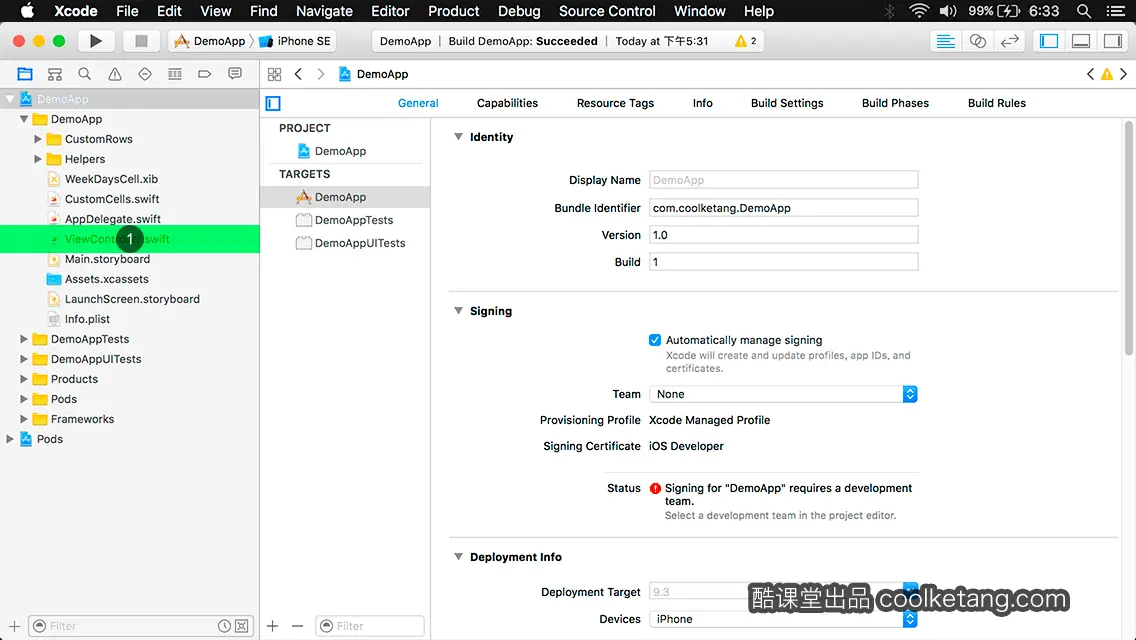Open the Devices dropdown
This screenshot has width=1136, height=640.
(783, 619)
